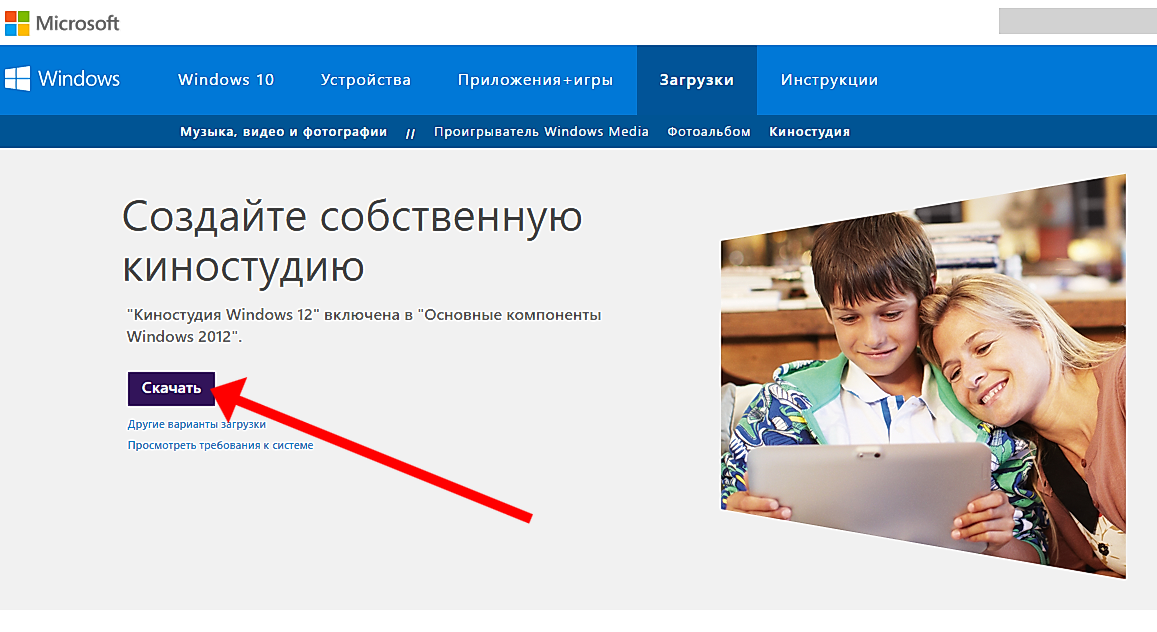This screenshot has width=1157, height=632.
Task: Click the white Windows logo icon
Action: point(17,80)
